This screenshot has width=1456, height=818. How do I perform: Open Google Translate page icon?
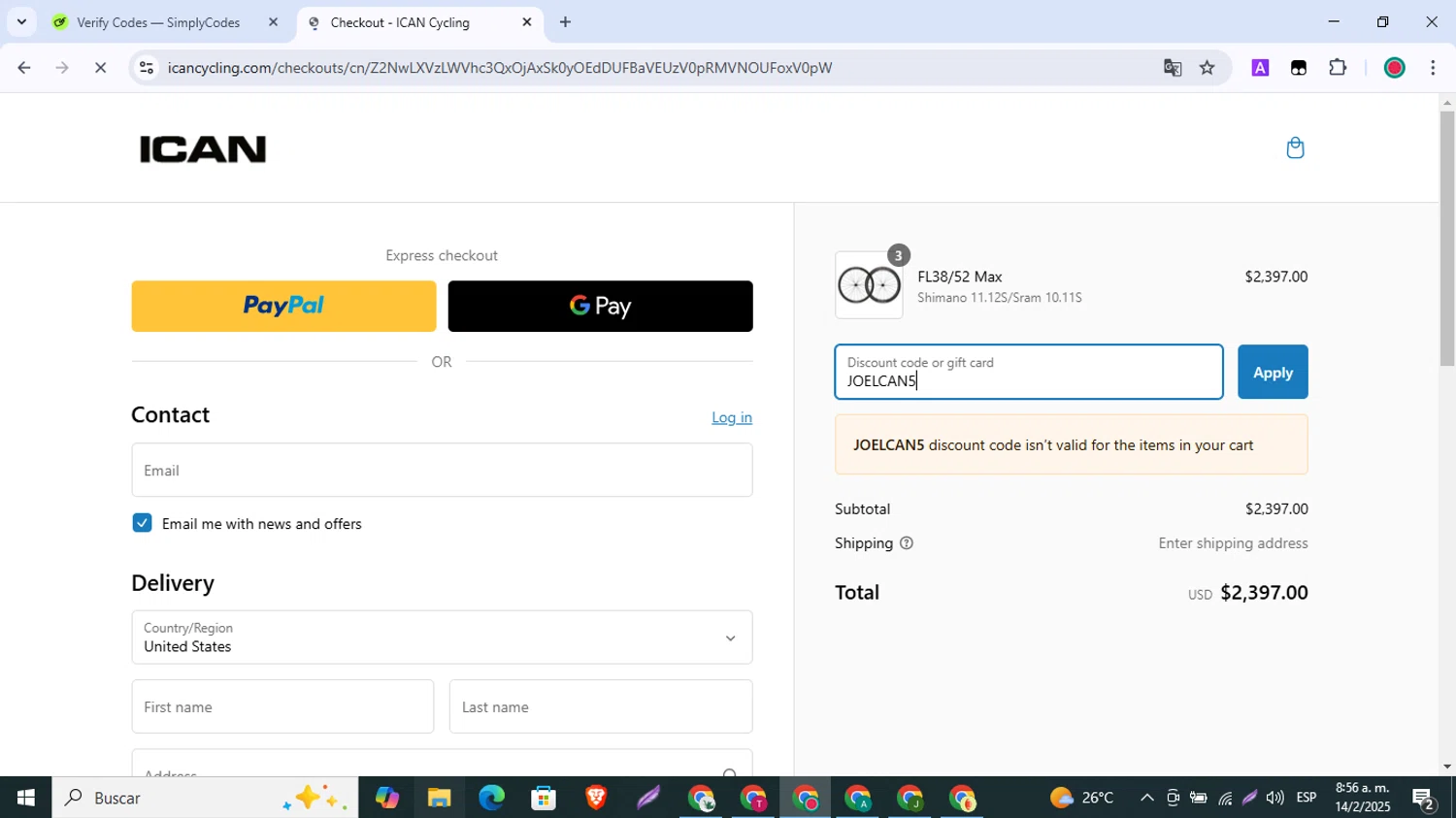coord(1173,68)
